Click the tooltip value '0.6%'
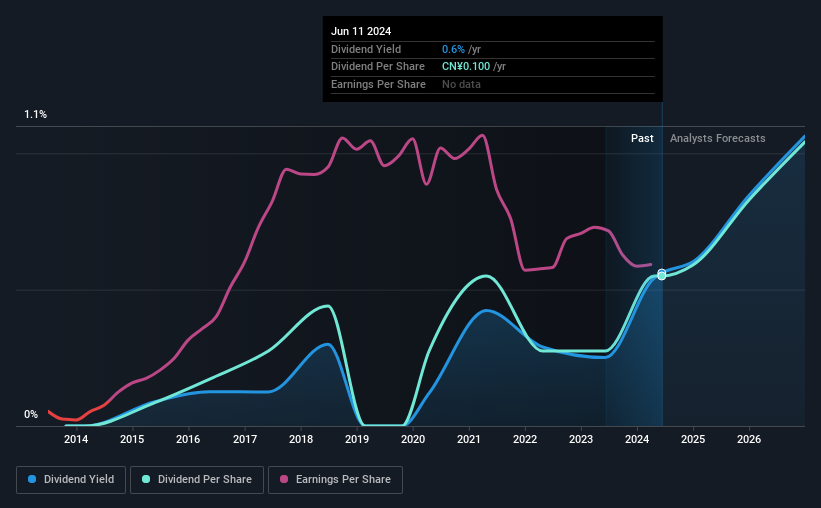Image resolution: width=821 pixels, height=508 pixels. coord(453,49)
